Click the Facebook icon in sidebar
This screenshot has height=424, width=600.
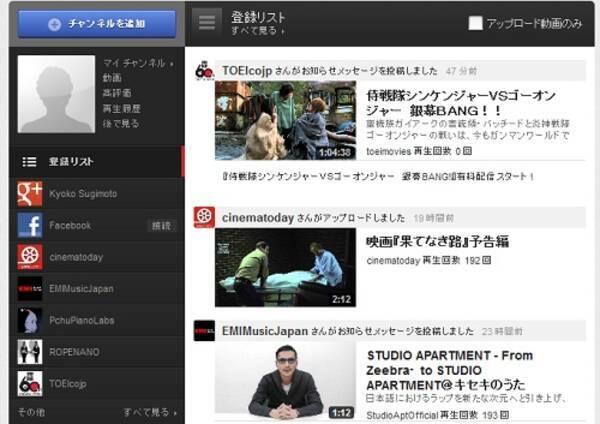pos(29,225)
